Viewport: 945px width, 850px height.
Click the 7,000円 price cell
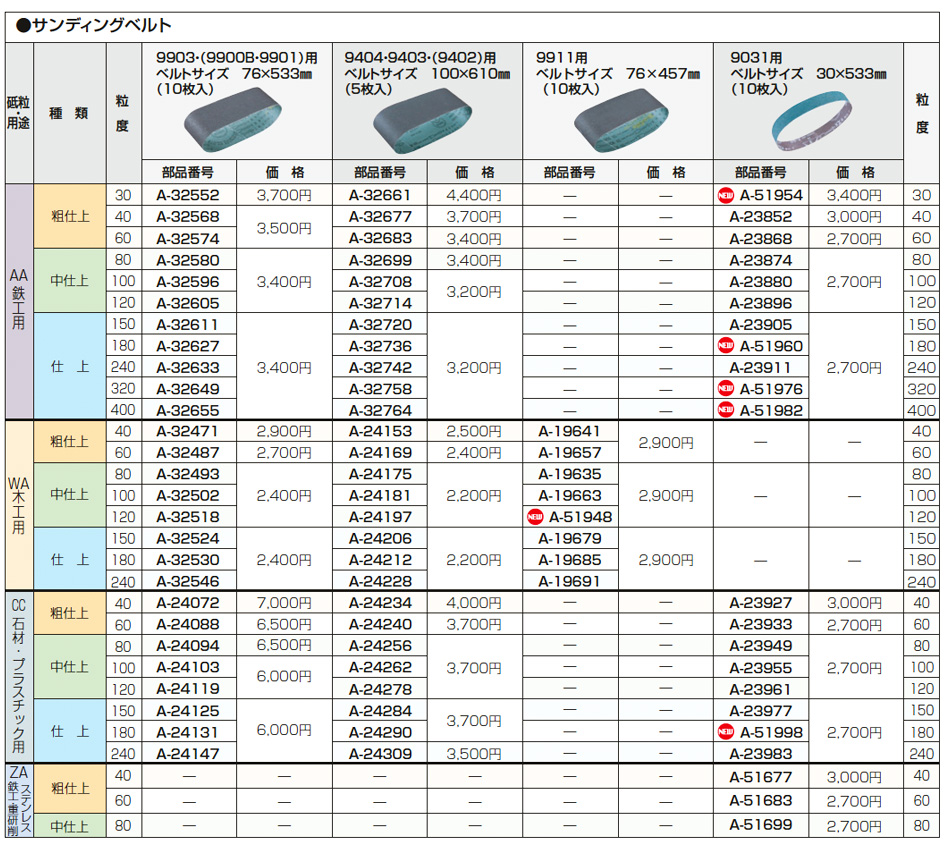[x=284, y=603]
